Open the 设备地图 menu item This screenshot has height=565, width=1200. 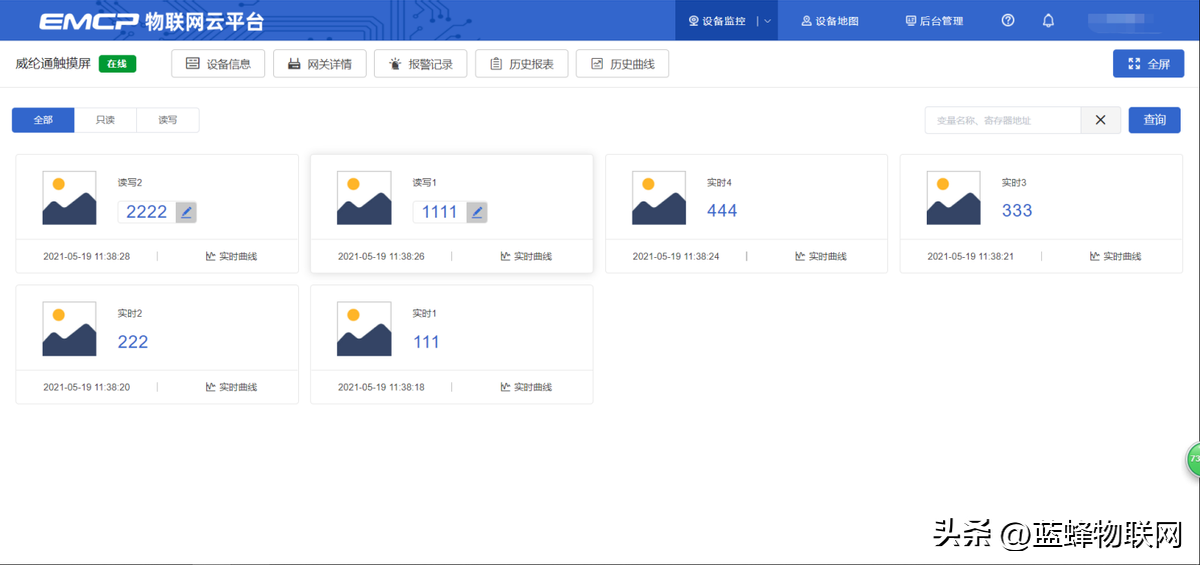pos(830,21)
